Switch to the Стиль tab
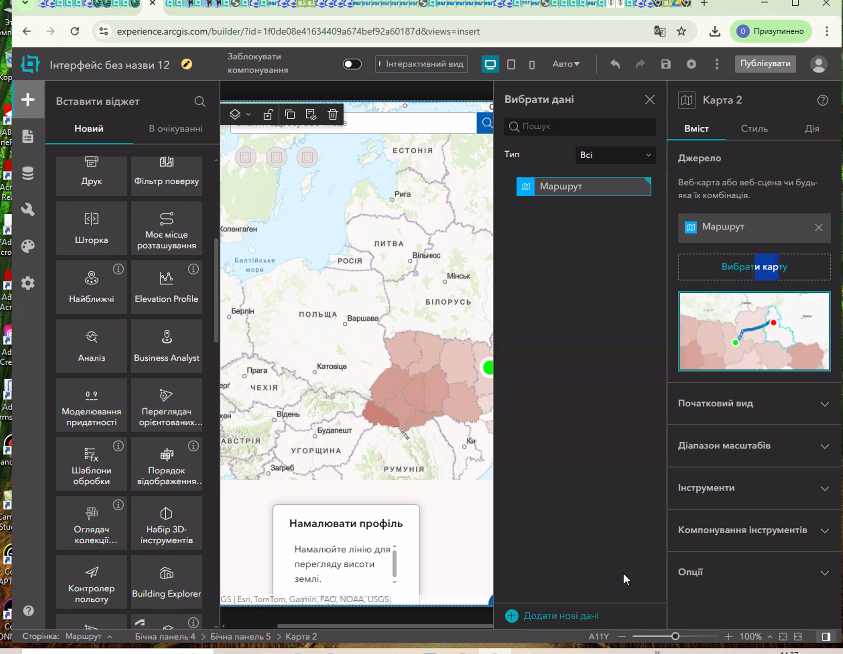This screenshot has width=843, height=654. point(754,129)
